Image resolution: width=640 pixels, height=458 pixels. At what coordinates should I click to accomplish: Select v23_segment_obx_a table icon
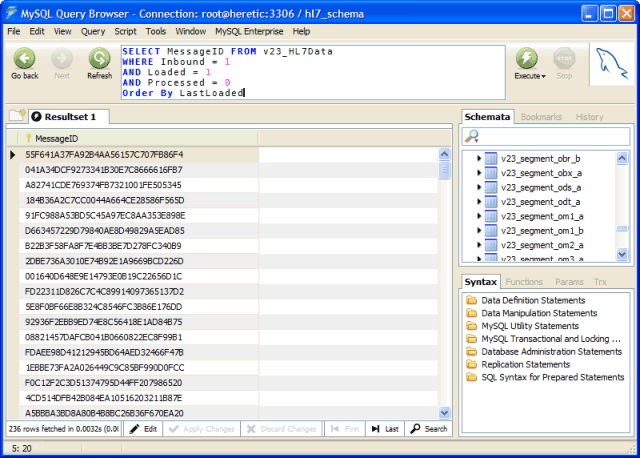coord(491,173)
